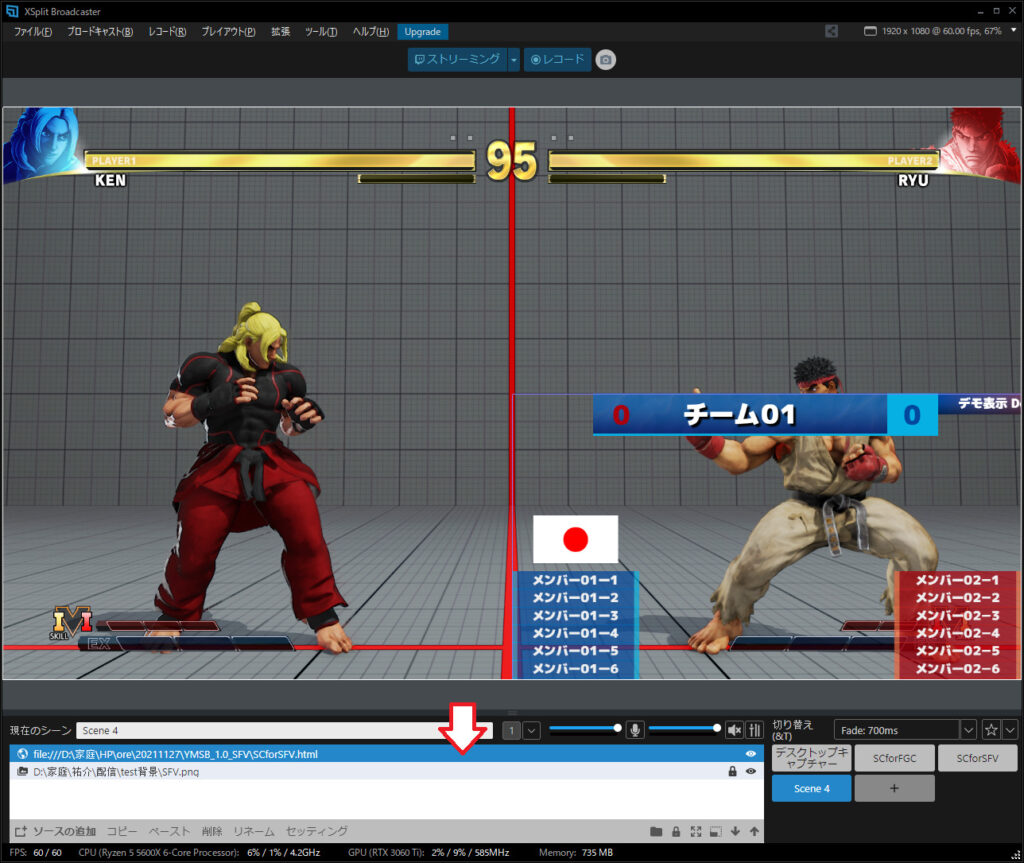Click the Japan flag in preview
The image size is (1024, 863).
(575, 539)
